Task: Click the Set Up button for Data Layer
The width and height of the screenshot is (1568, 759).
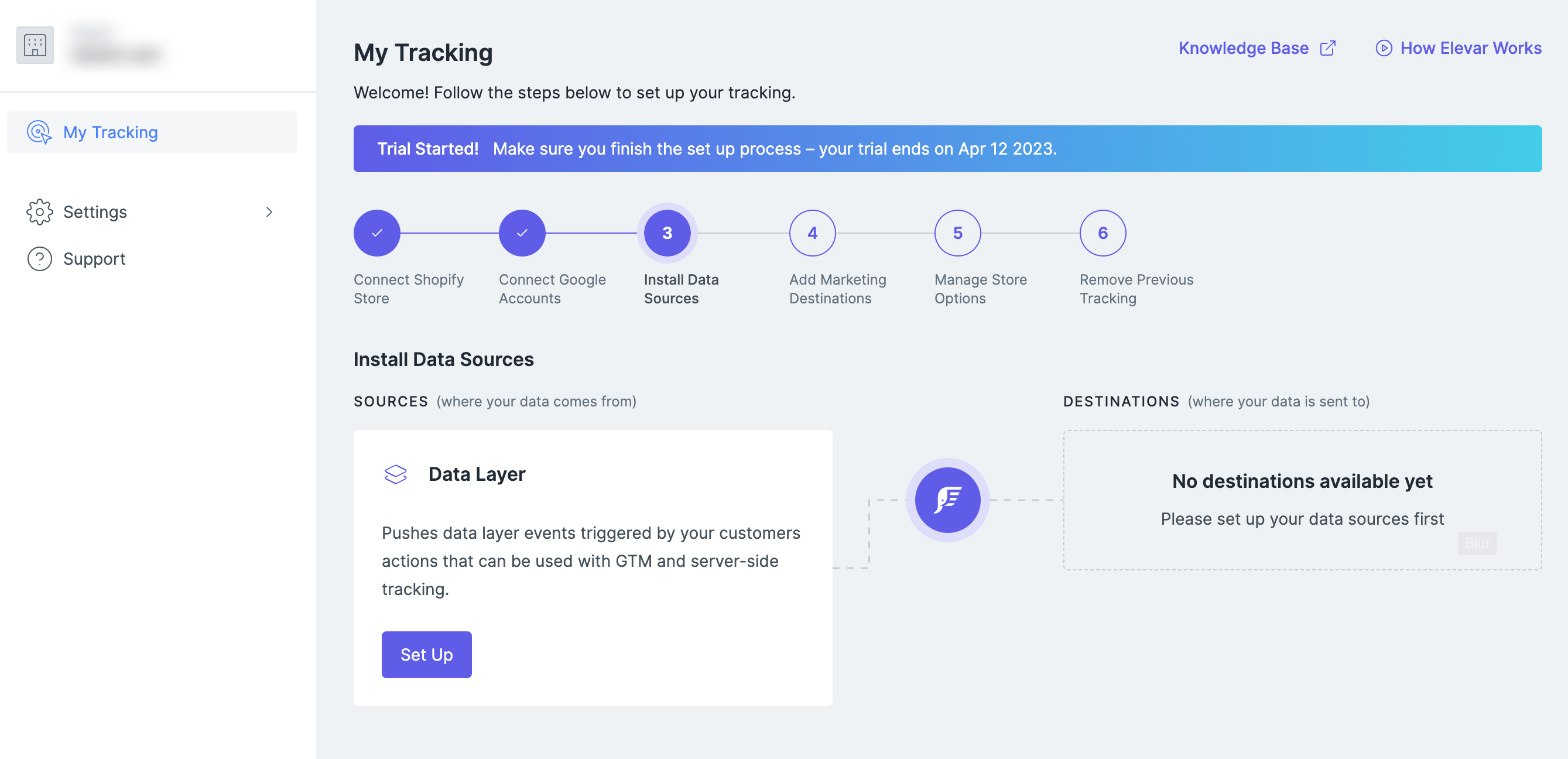Action: click(426, 654)
